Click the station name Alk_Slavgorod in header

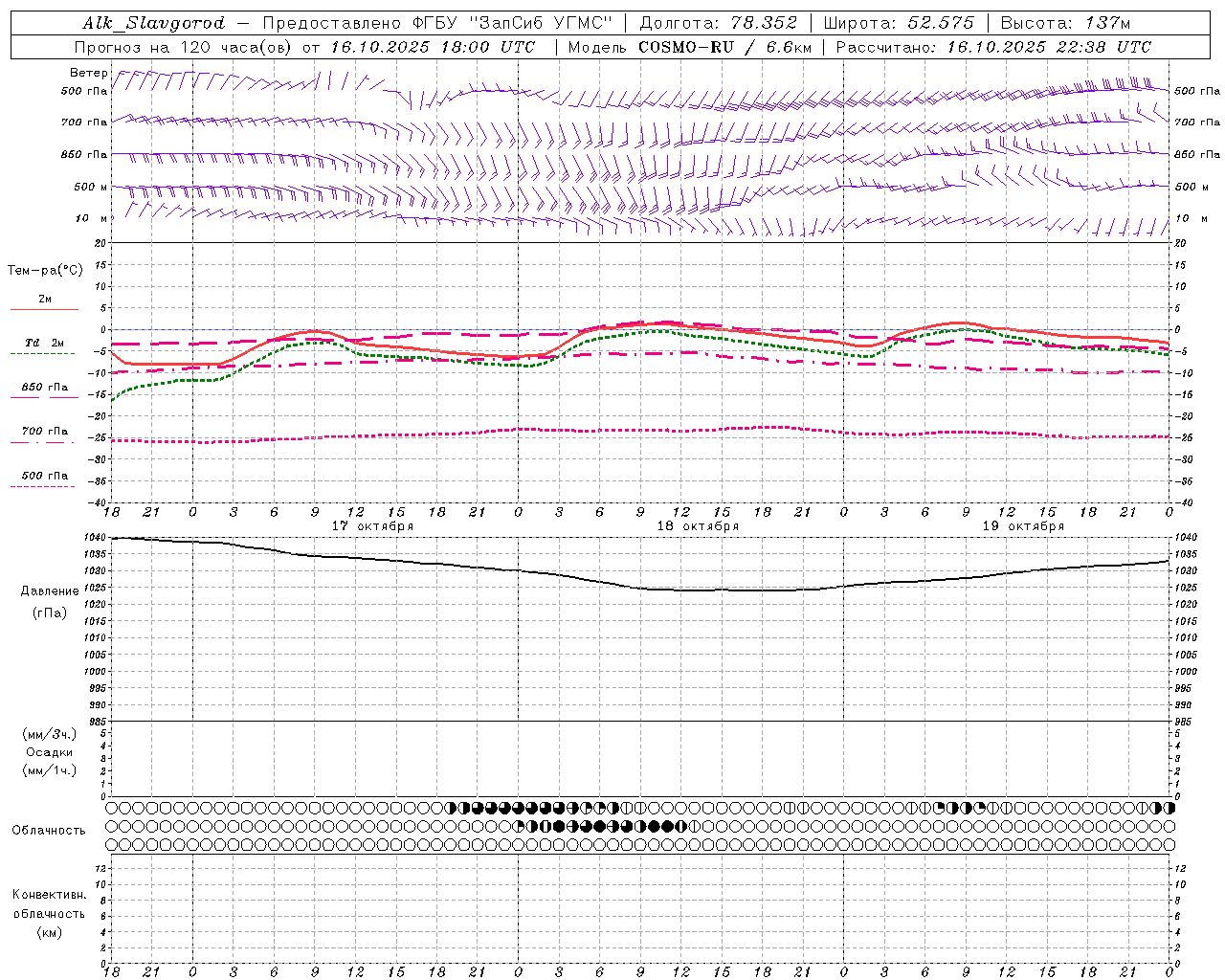coord(153,23)
